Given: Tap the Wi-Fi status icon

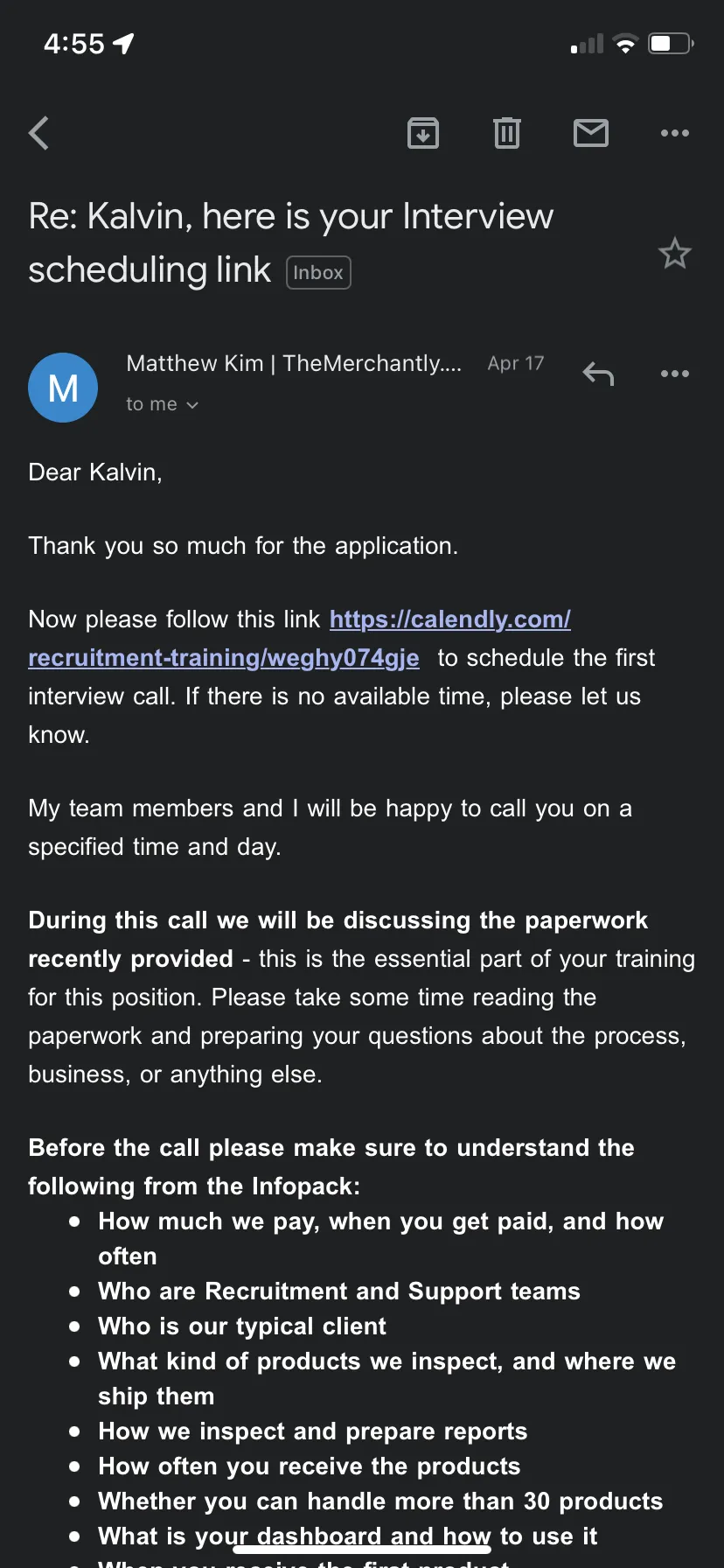Looking at the screenshot, I should click(x=626, y=44).
